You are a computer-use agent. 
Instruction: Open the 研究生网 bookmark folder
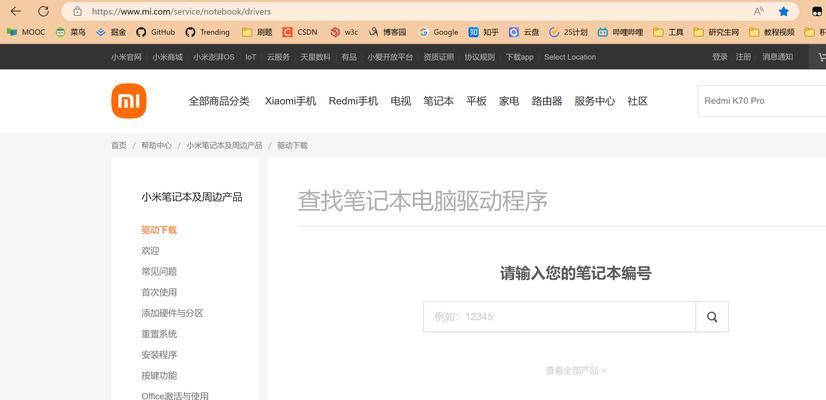click(716, 32)
